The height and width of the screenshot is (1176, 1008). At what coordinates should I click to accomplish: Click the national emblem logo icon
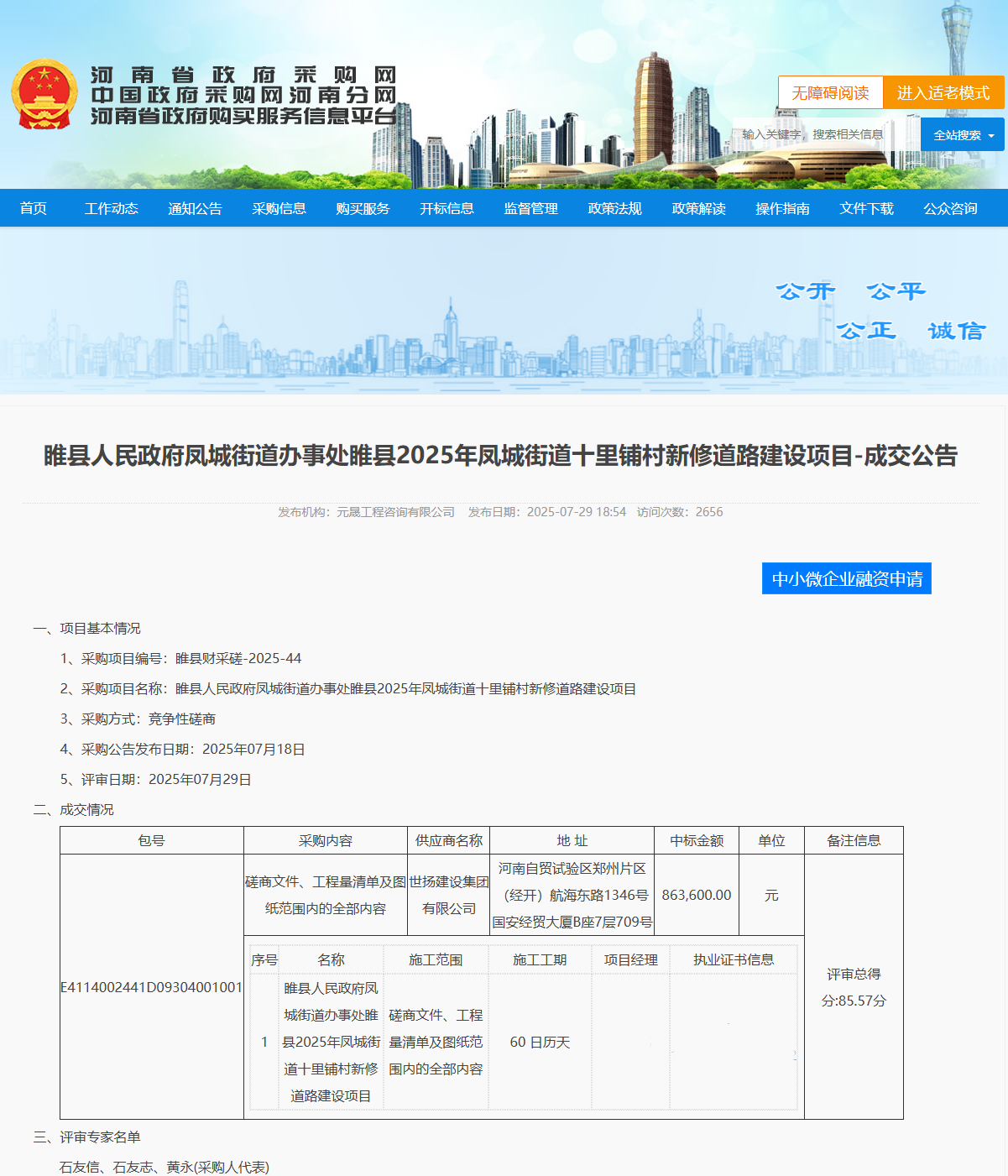coord(44,92)
